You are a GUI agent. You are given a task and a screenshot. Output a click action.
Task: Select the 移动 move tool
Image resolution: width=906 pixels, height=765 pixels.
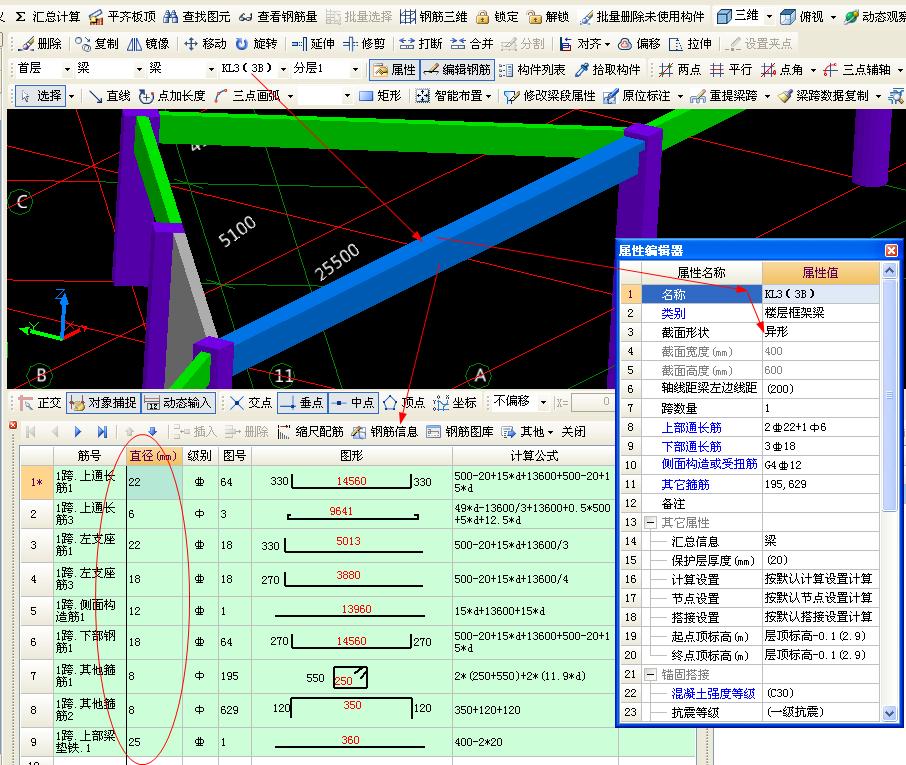pos(205,44)
